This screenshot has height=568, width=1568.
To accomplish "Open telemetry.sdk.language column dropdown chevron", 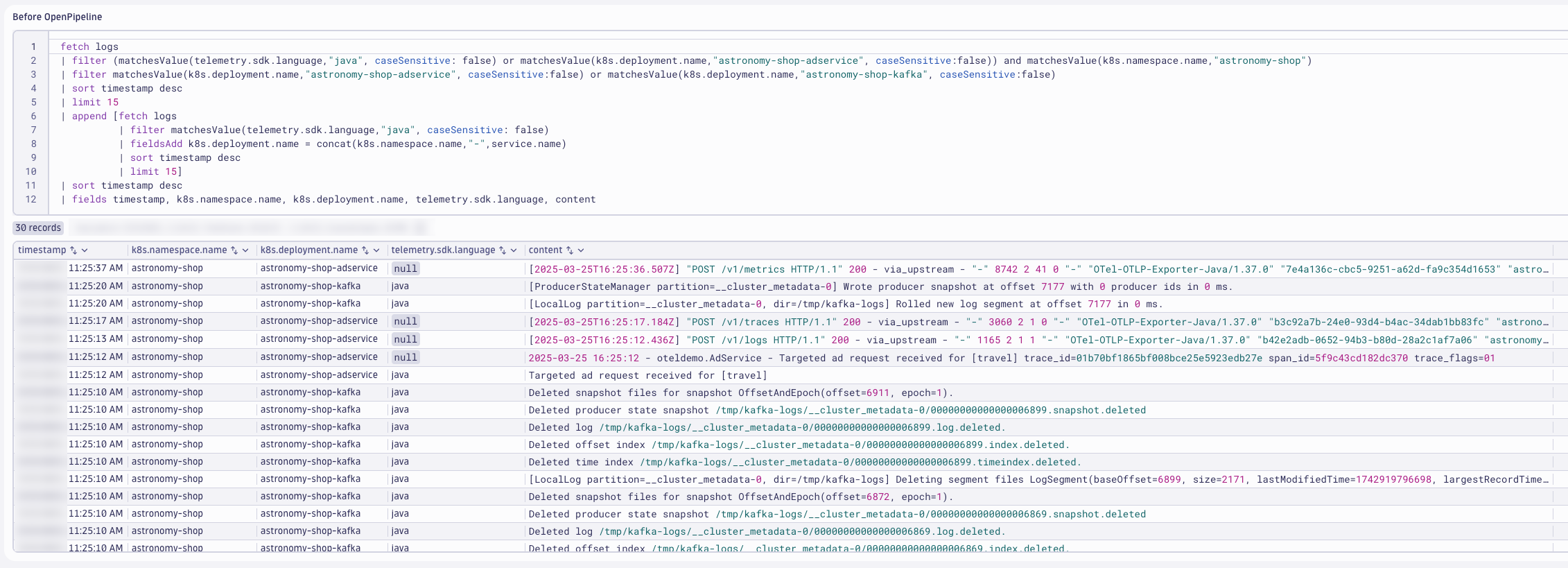I will pos(514,250).
